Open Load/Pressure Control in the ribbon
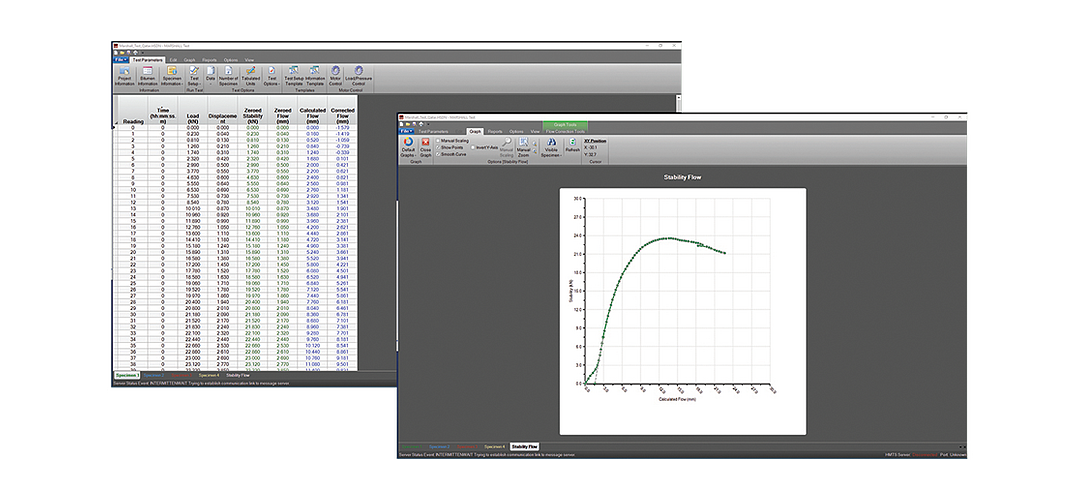 click(x=359, y=75)
